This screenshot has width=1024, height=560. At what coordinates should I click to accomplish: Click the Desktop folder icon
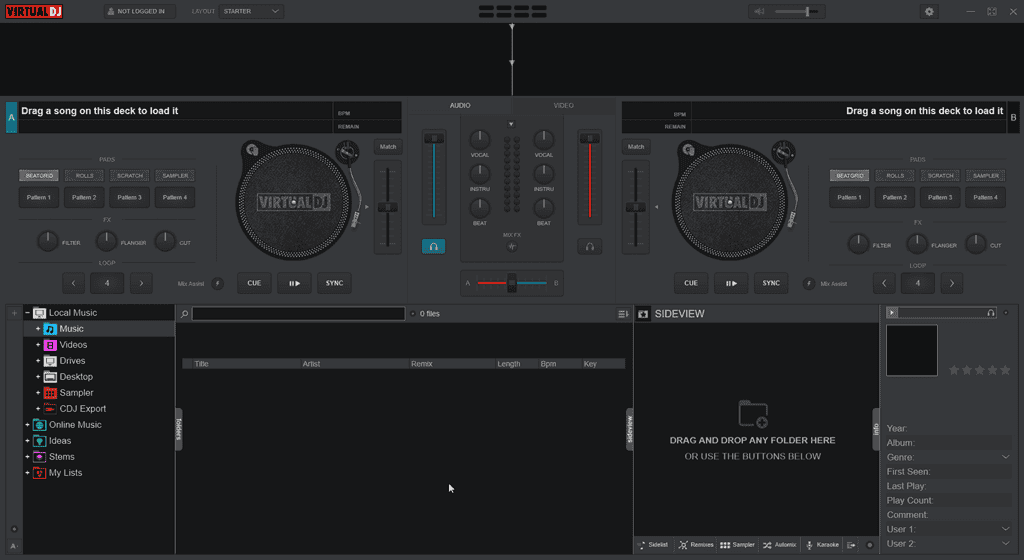50,377
